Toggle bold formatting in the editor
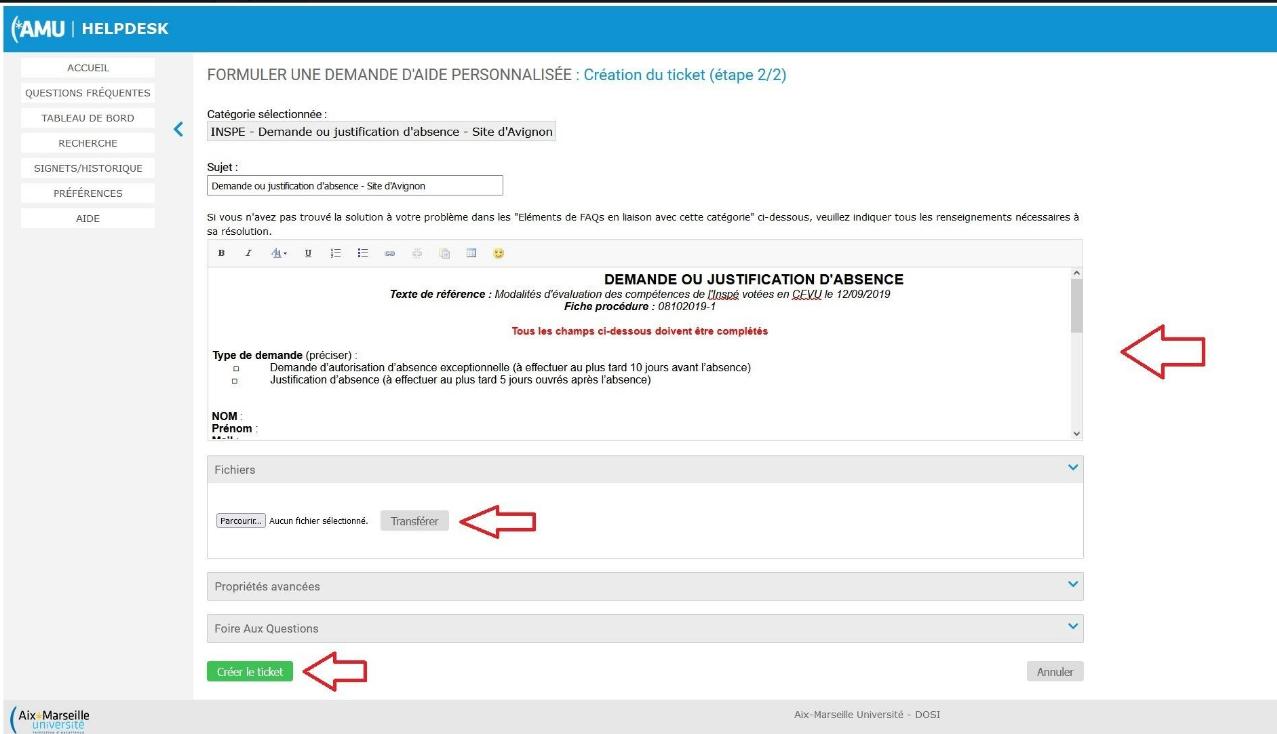Viewport: 1277px width, 734px height. click(x=221, y=254)
